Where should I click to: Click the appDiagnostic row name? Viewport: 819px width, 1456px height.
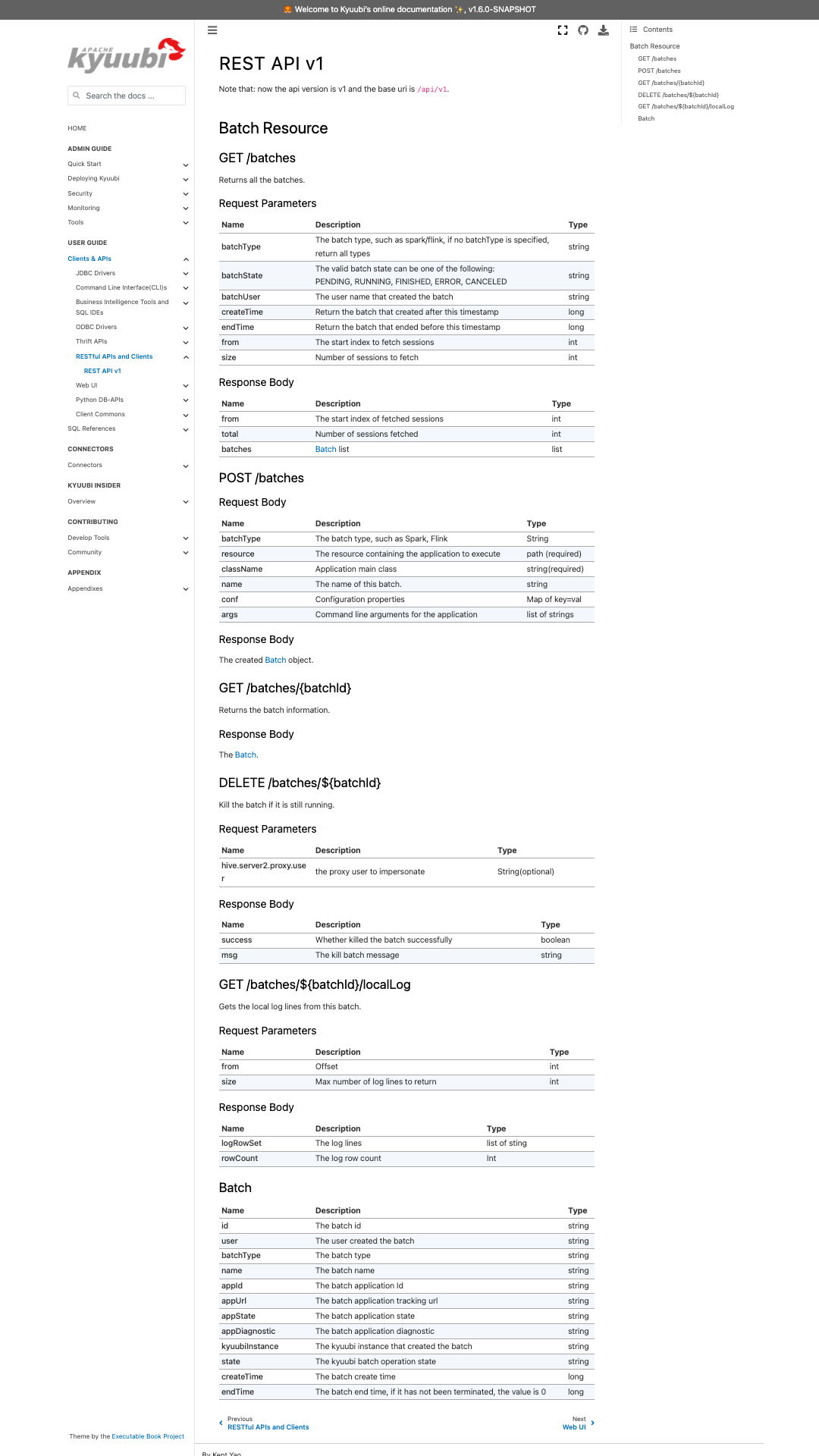point(248,1331)
